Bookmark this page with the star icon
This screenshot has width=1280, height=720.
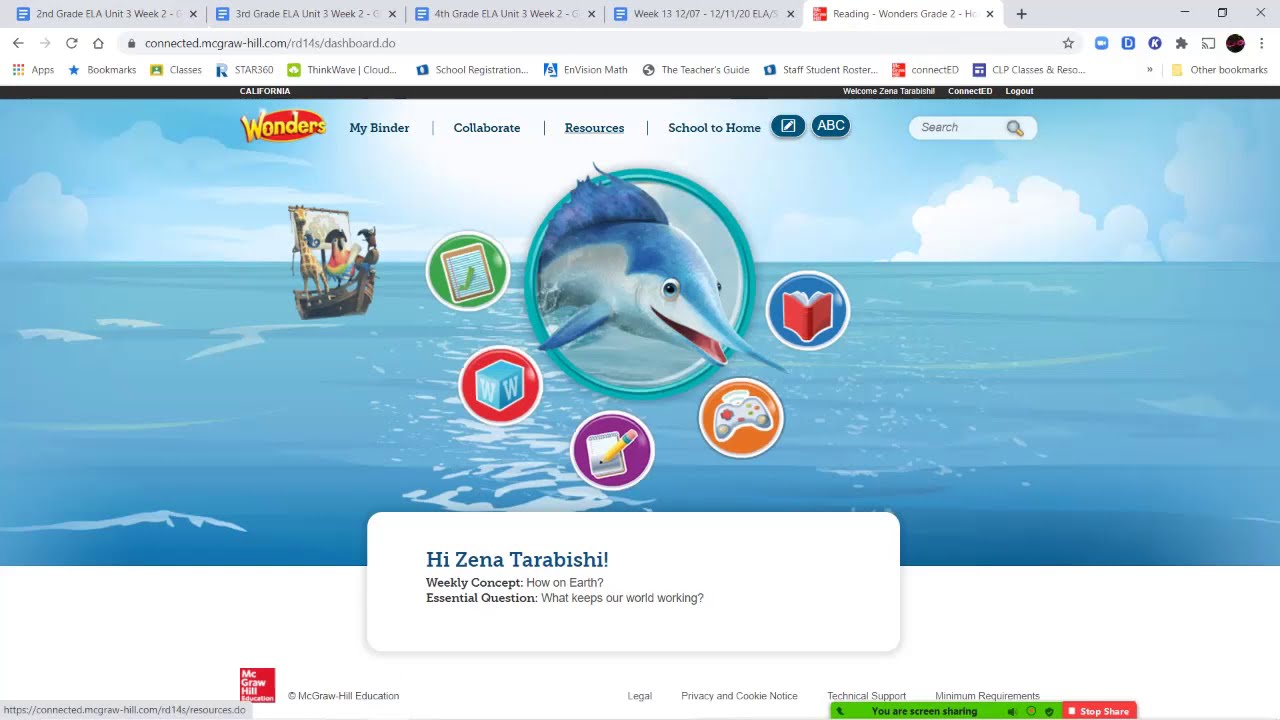pos(1068,43)
